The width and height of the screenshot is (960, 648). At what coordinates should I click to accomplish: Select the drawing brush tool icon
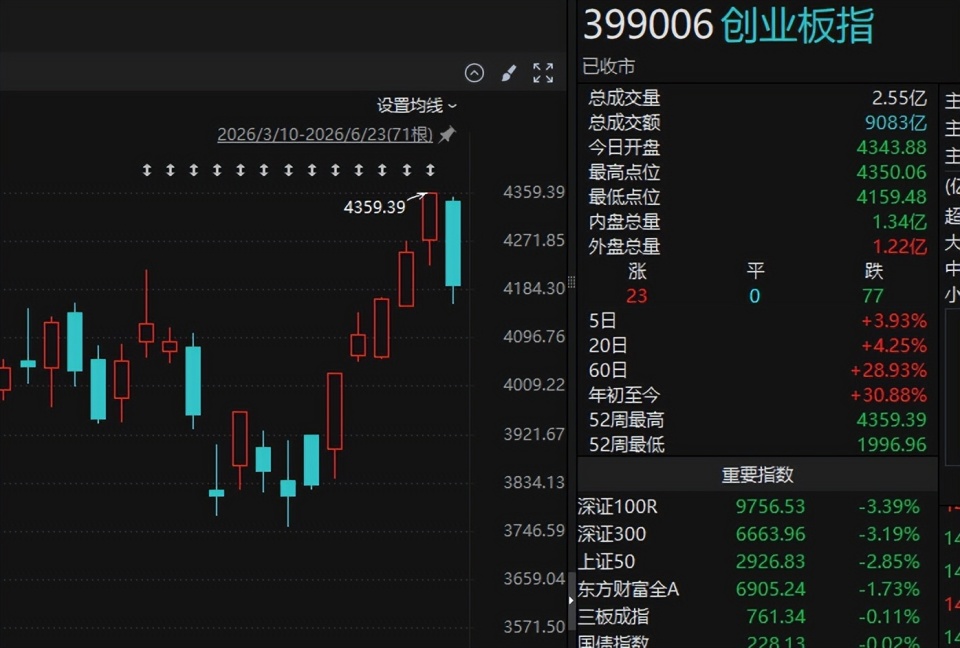(508, 73)
